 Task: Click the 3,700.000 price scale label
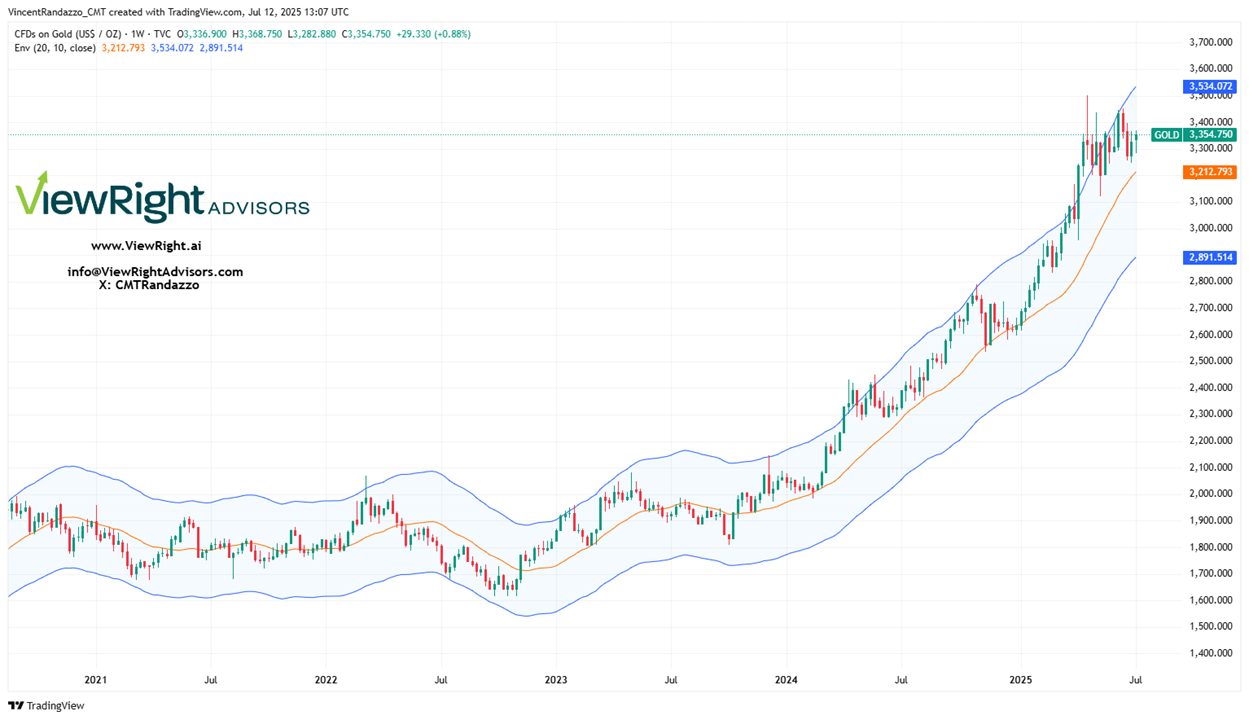tap(1209, 42)
